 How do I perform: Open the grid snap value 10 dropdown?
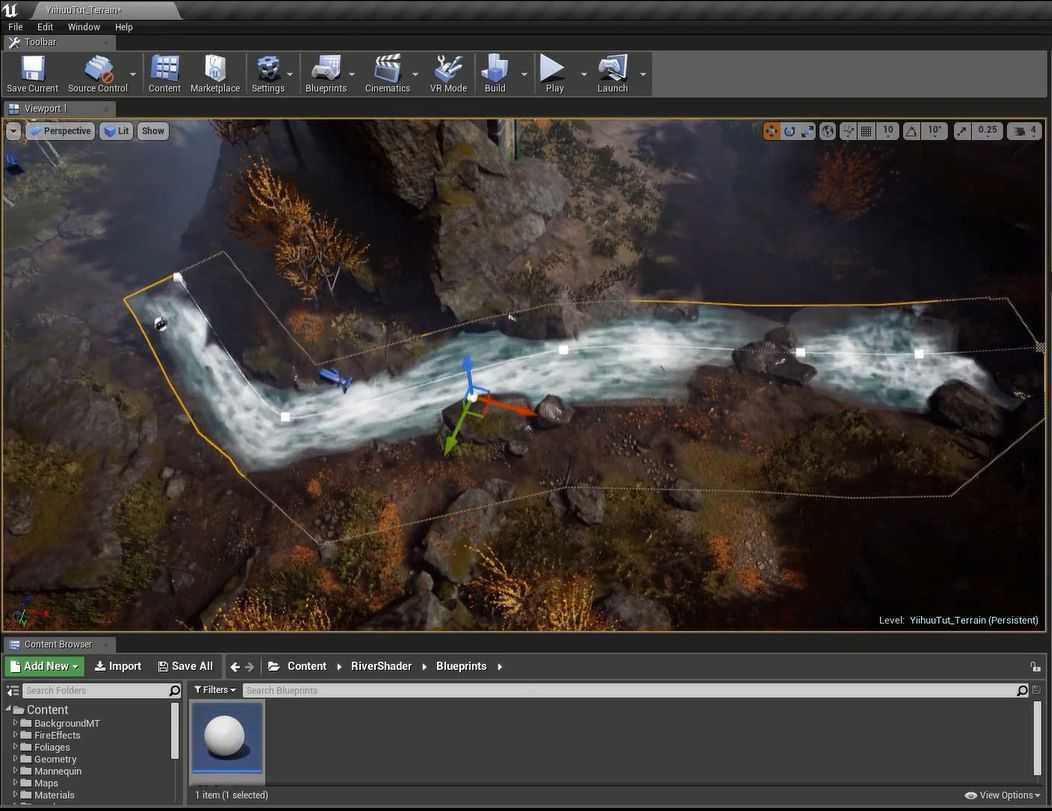pyautogui.click(x=888, y=131)
